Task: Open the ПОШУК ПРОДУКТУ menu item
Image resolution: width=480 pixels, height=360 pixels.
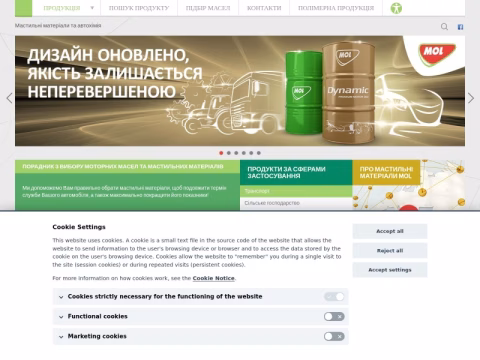Action: [x=139, y=8]
